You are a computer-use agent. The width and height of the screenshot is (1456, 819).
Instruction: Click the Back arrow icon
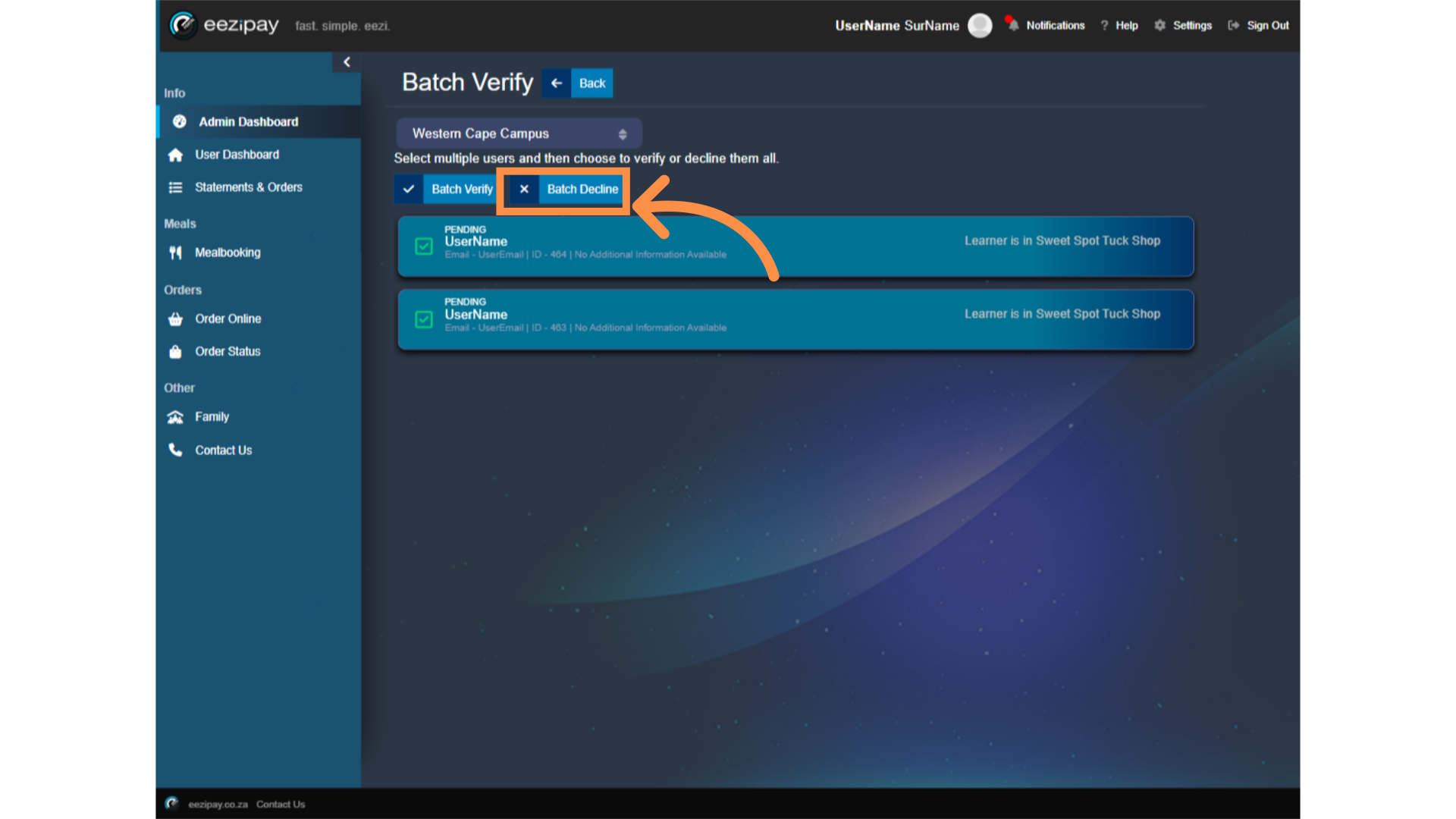(557, 83)
